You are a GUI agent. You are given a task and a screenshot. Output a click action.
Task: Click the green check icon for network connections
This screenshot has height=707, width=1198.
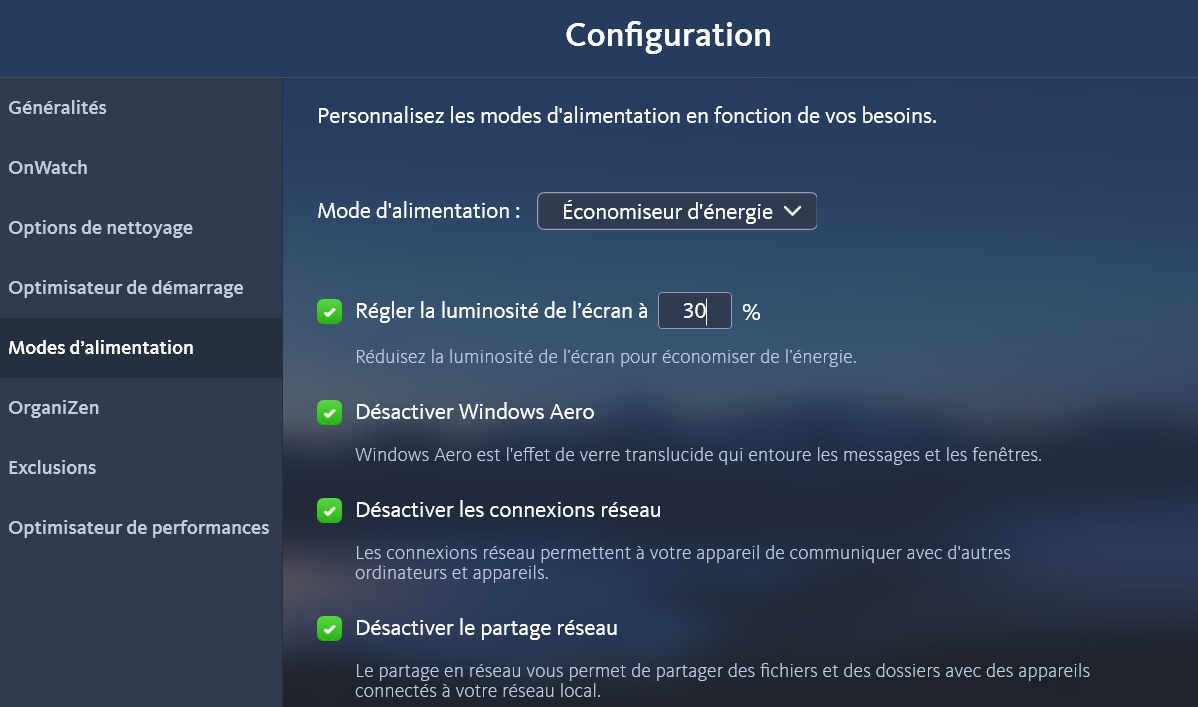click(x=329, y=509)
